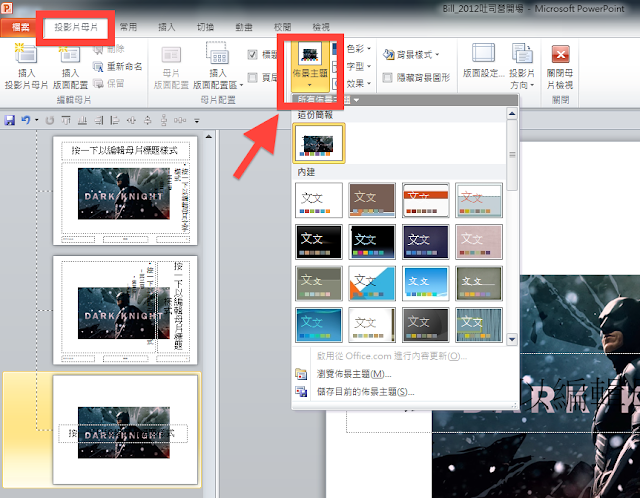The image size is (640, 498).
Task: Click distribute horizontally icon in quick toolbar
Action: [x=180, y=120]
